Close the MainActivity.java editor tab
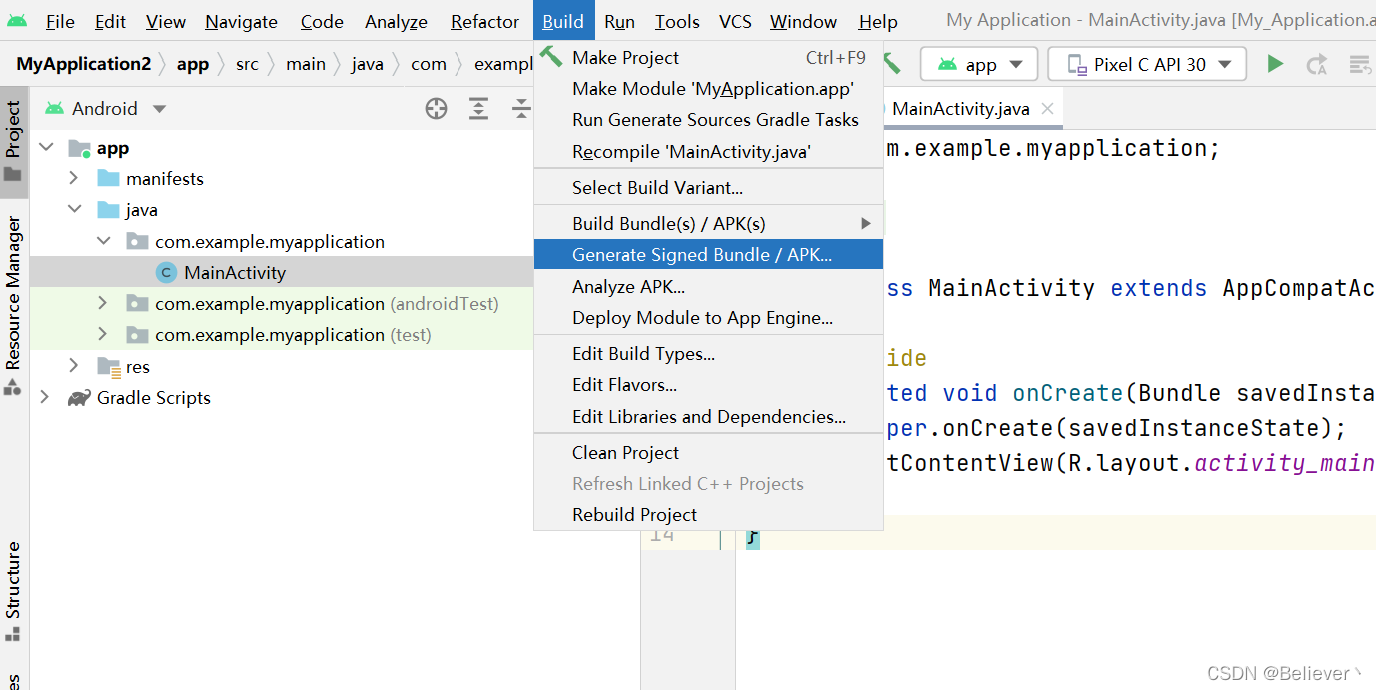Screen dimensions: 1376x690 pyautogui.click(x=1047, y=109)
